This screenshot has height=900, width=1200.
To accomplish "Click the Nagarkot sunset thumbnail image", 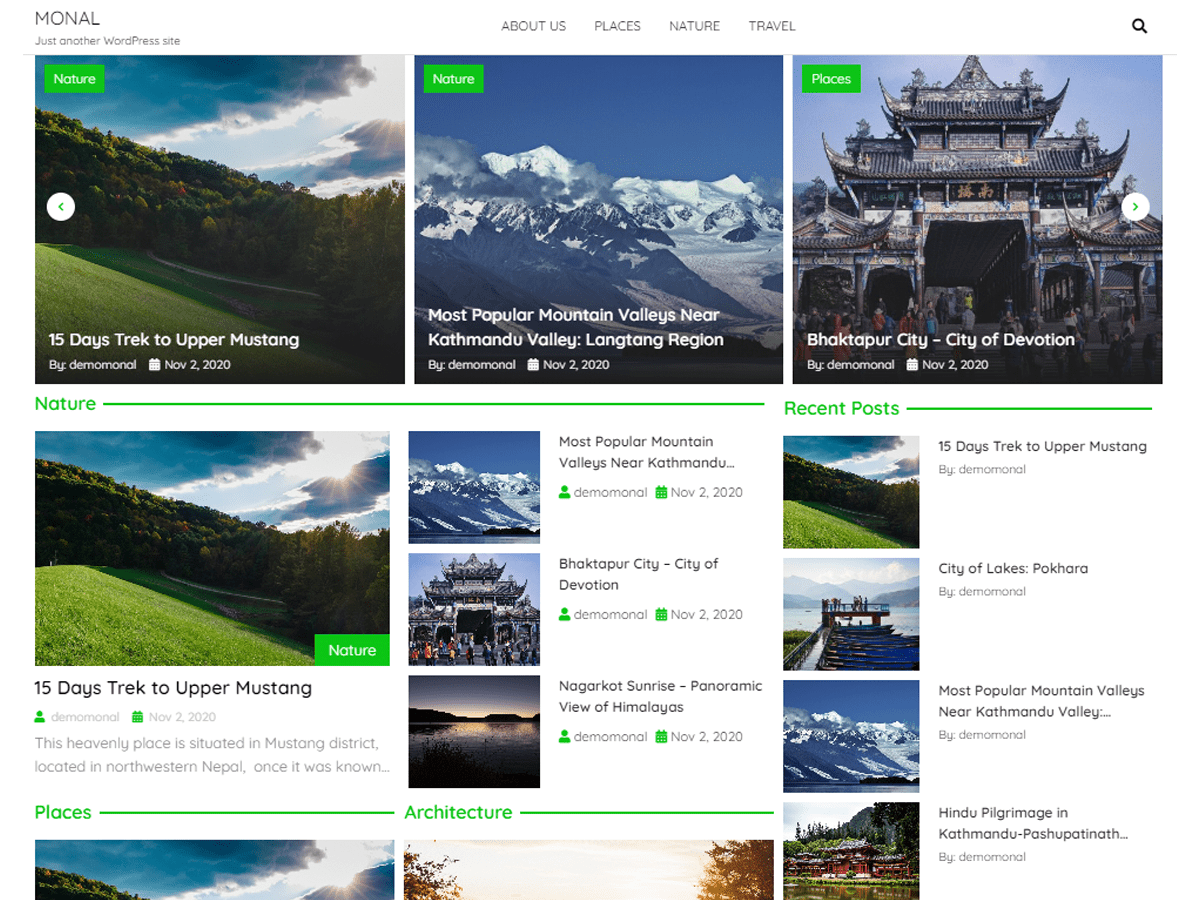I will (474, 731).
